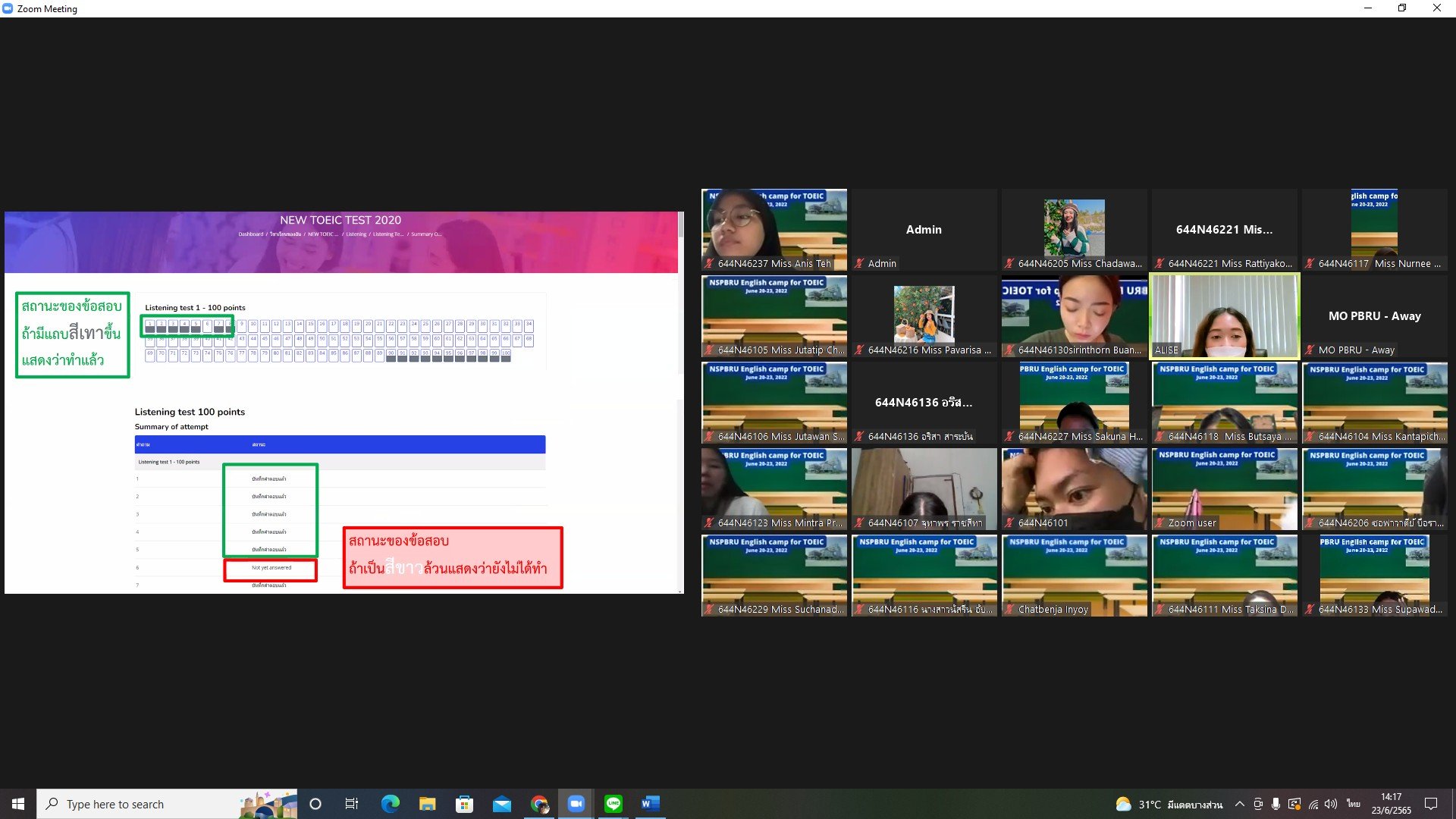The height and width of the screenshot is (819, 1456).
Task: Select ALISE participant video tile
Action: [1224, 315]
